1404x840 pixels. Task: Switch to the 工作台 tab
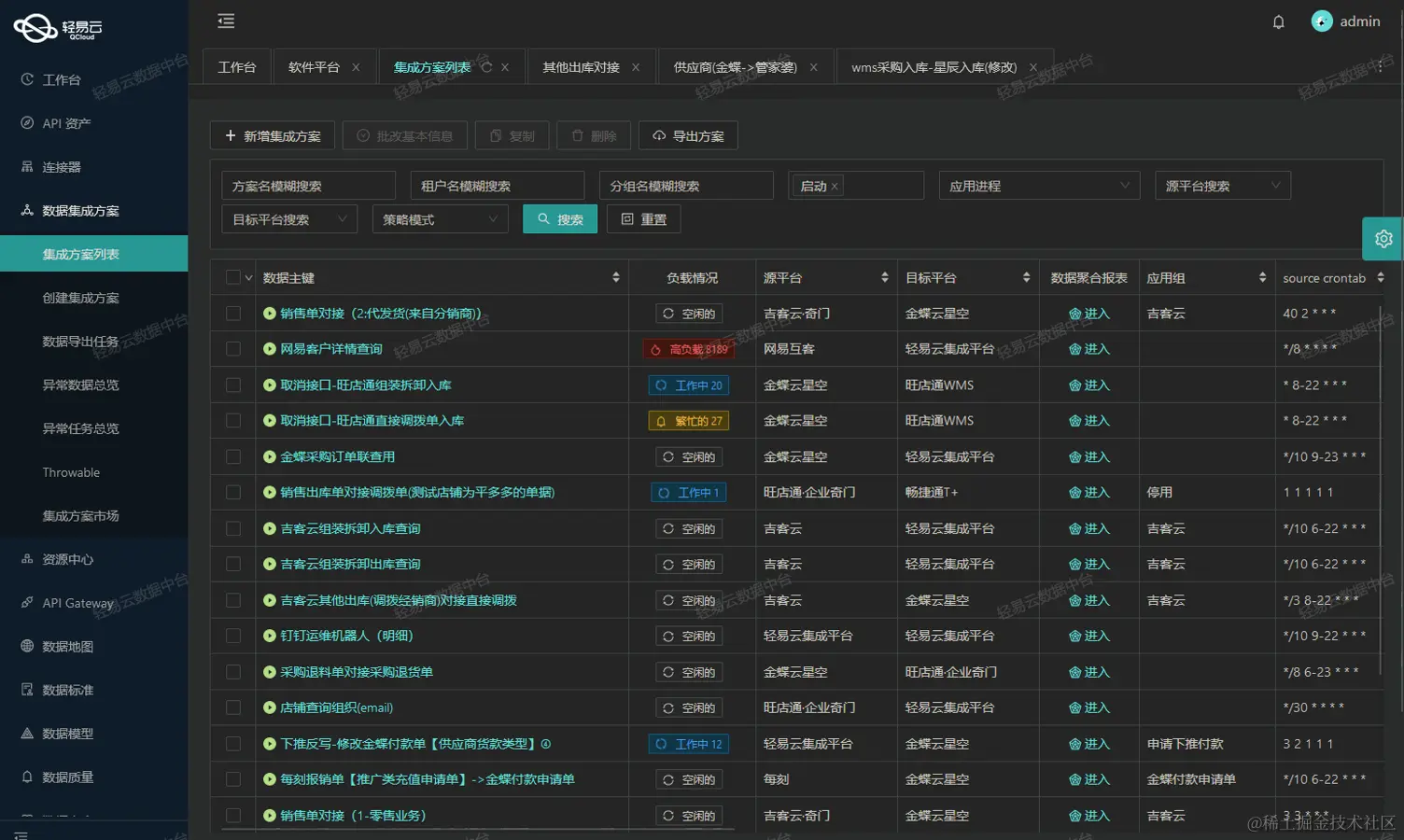coord(236,66)
